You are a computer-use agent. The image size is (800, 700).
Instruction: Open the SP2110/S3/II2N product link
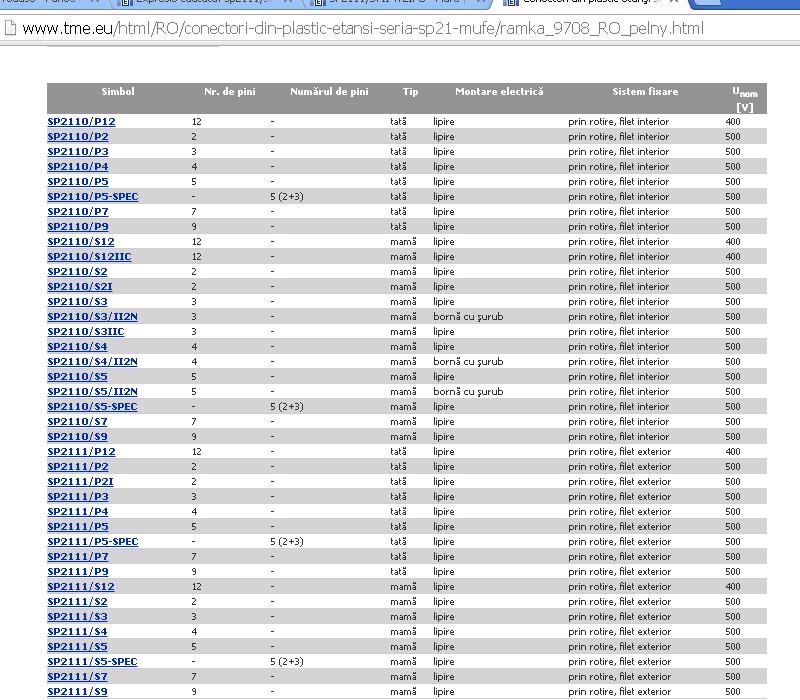click(92, 316)
